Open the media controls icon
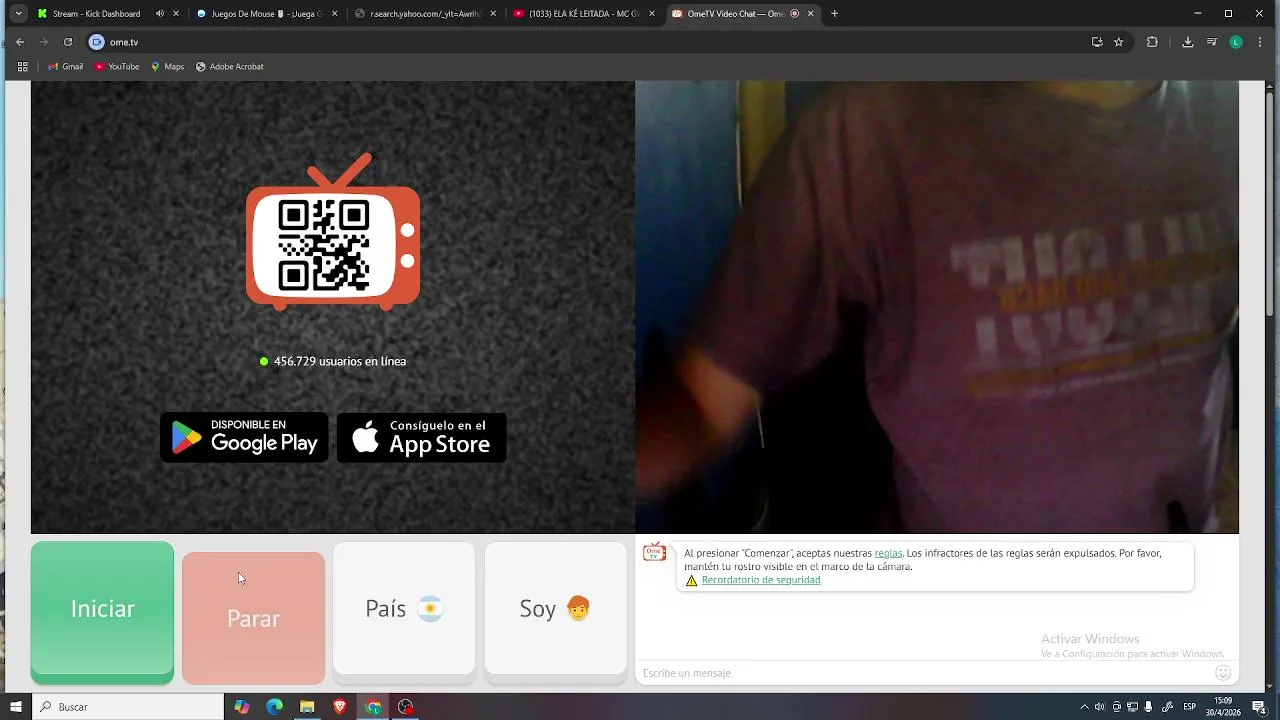The width and height of the screenshot is (1280, 720). pyautogui.click(x=1212, y=42)
